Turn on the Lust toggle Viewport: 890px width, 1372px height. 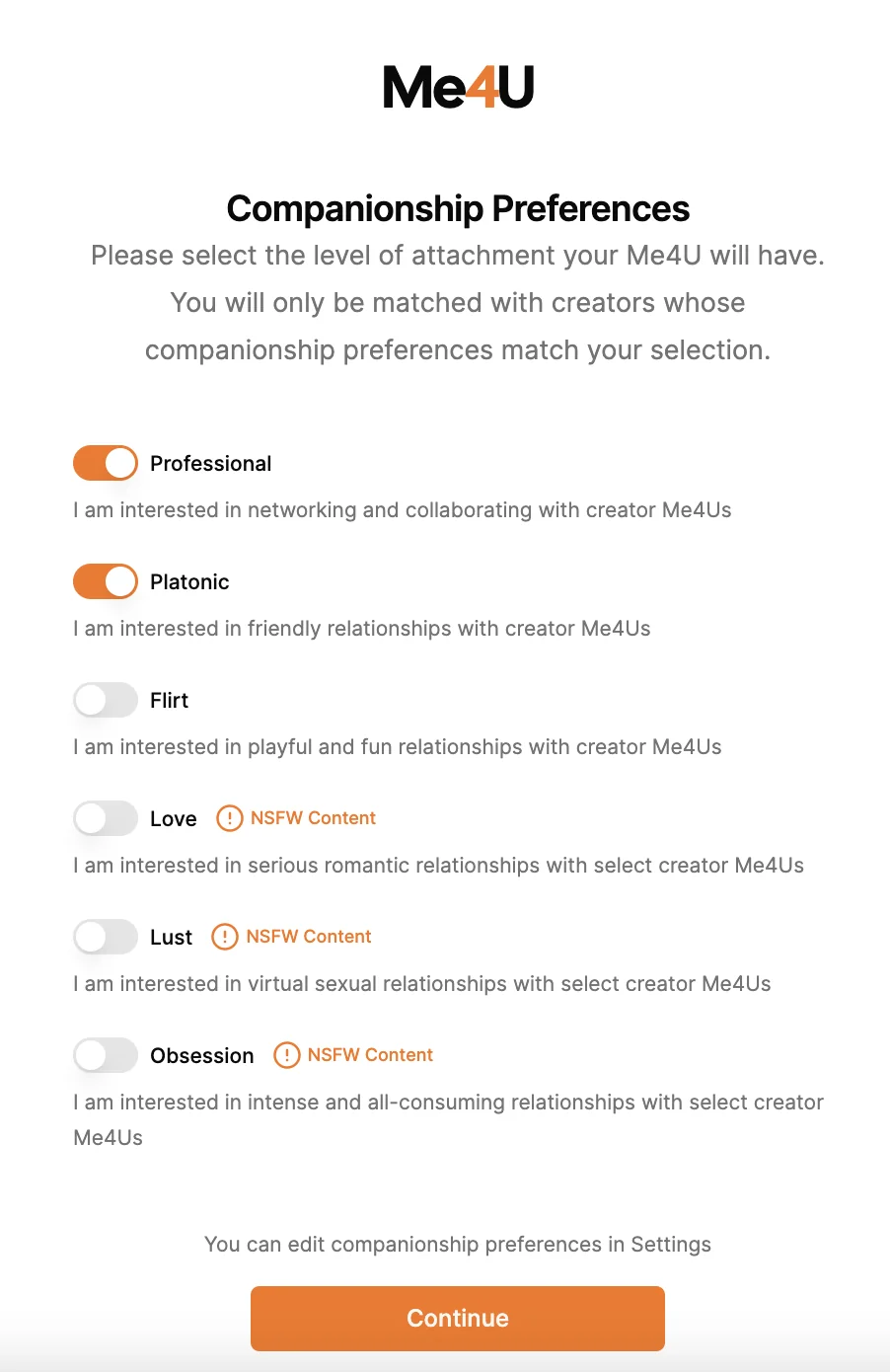(x=106, y=937)
